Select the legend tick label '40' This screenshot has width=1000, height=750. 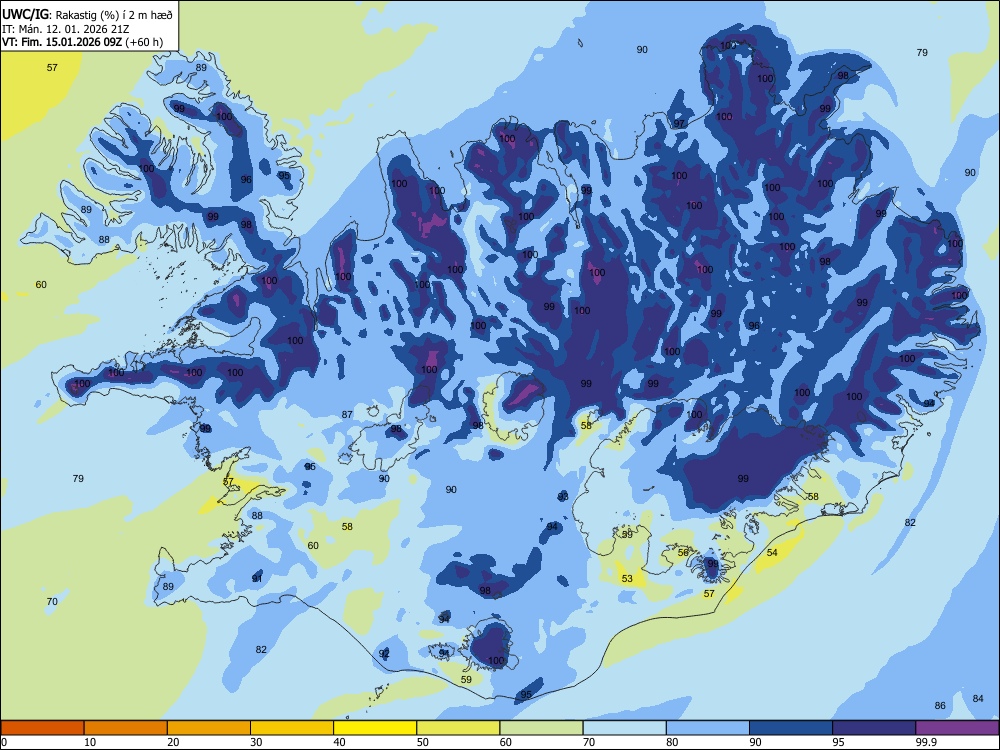tap(339, 742)
